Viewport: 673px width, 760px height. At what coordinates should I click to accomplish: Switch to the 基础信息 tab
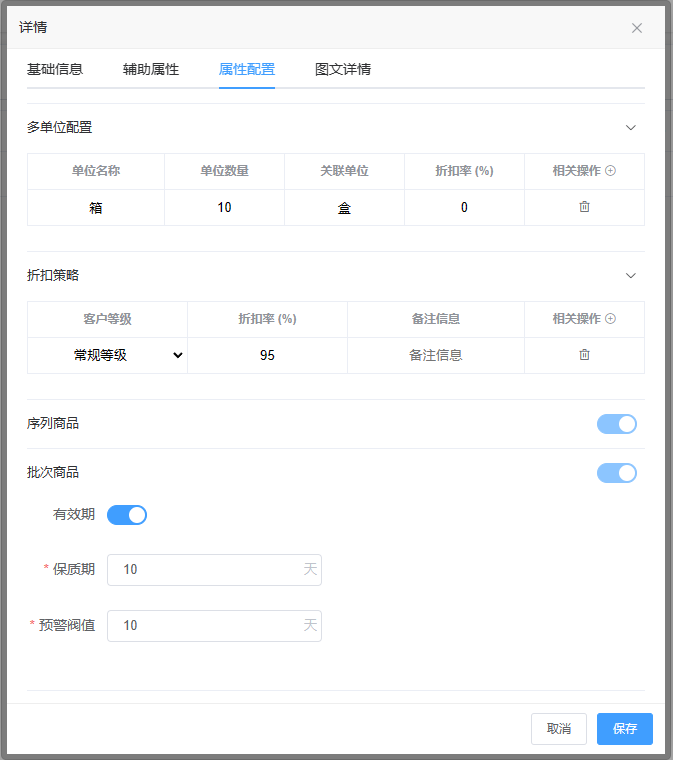coord(55,70)
